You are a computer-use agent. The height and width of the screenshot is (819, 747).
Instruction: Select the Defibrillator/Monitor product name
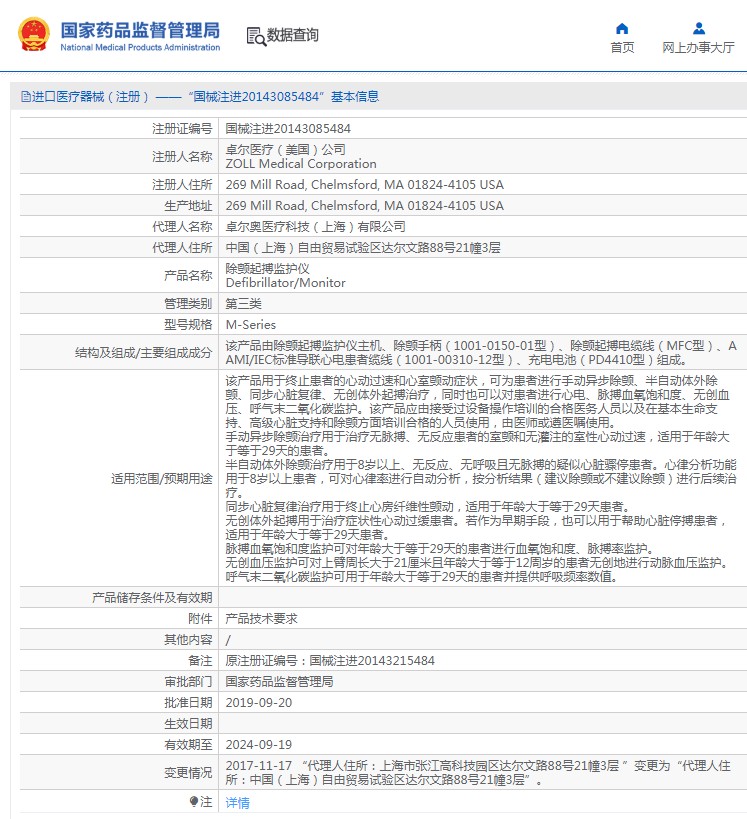click(x=286, y=283)
